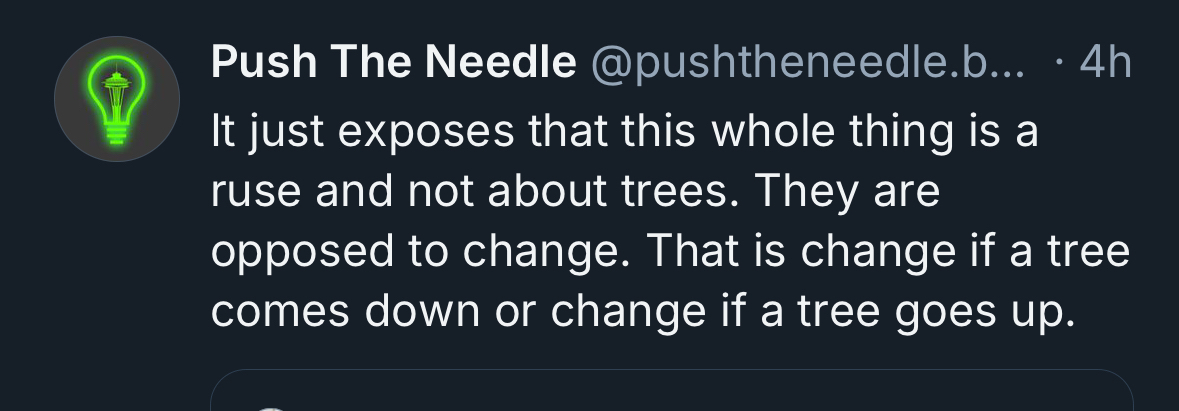Tap the green lightbulb's screw base
This screenshot has width=1179, height=411.
(117, 133)
